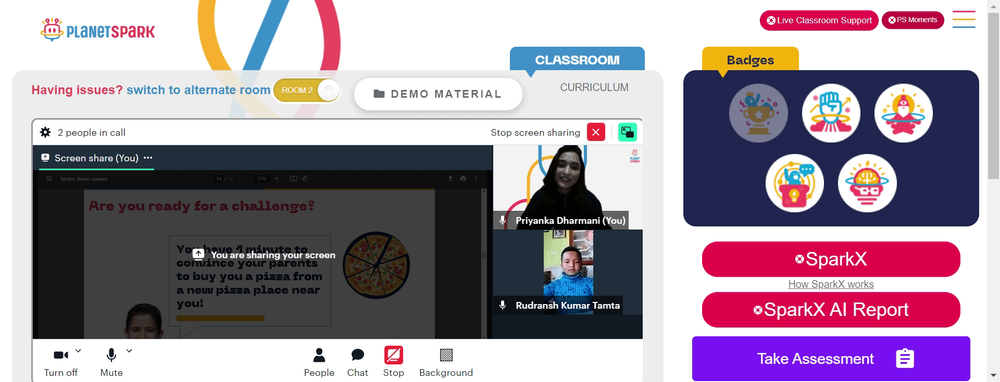Click the How SparkX works link
This screenshot has width=1000, height=382.
(831, 284)
